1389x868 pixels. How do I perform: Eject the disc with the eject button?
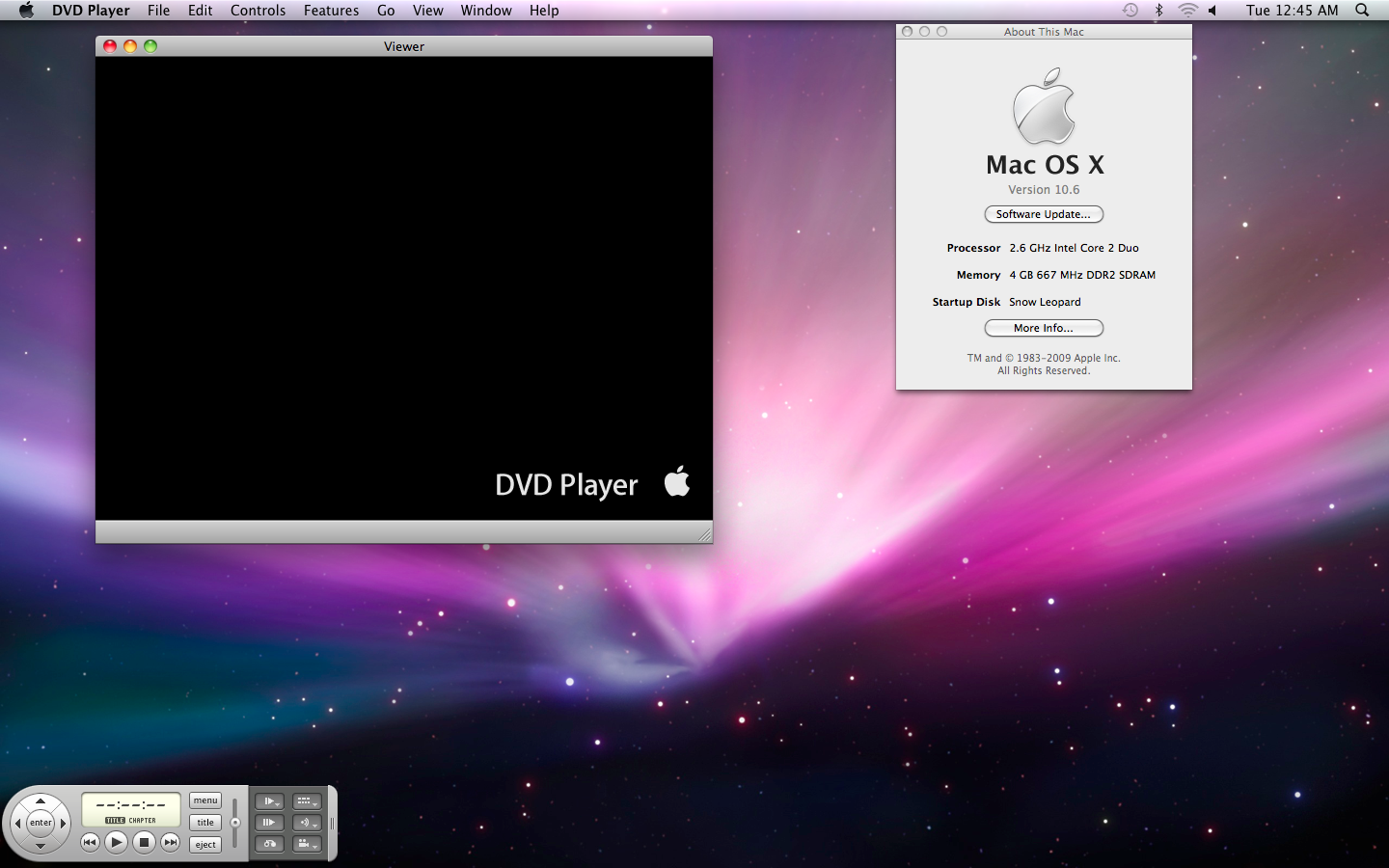tap(205, 845)
